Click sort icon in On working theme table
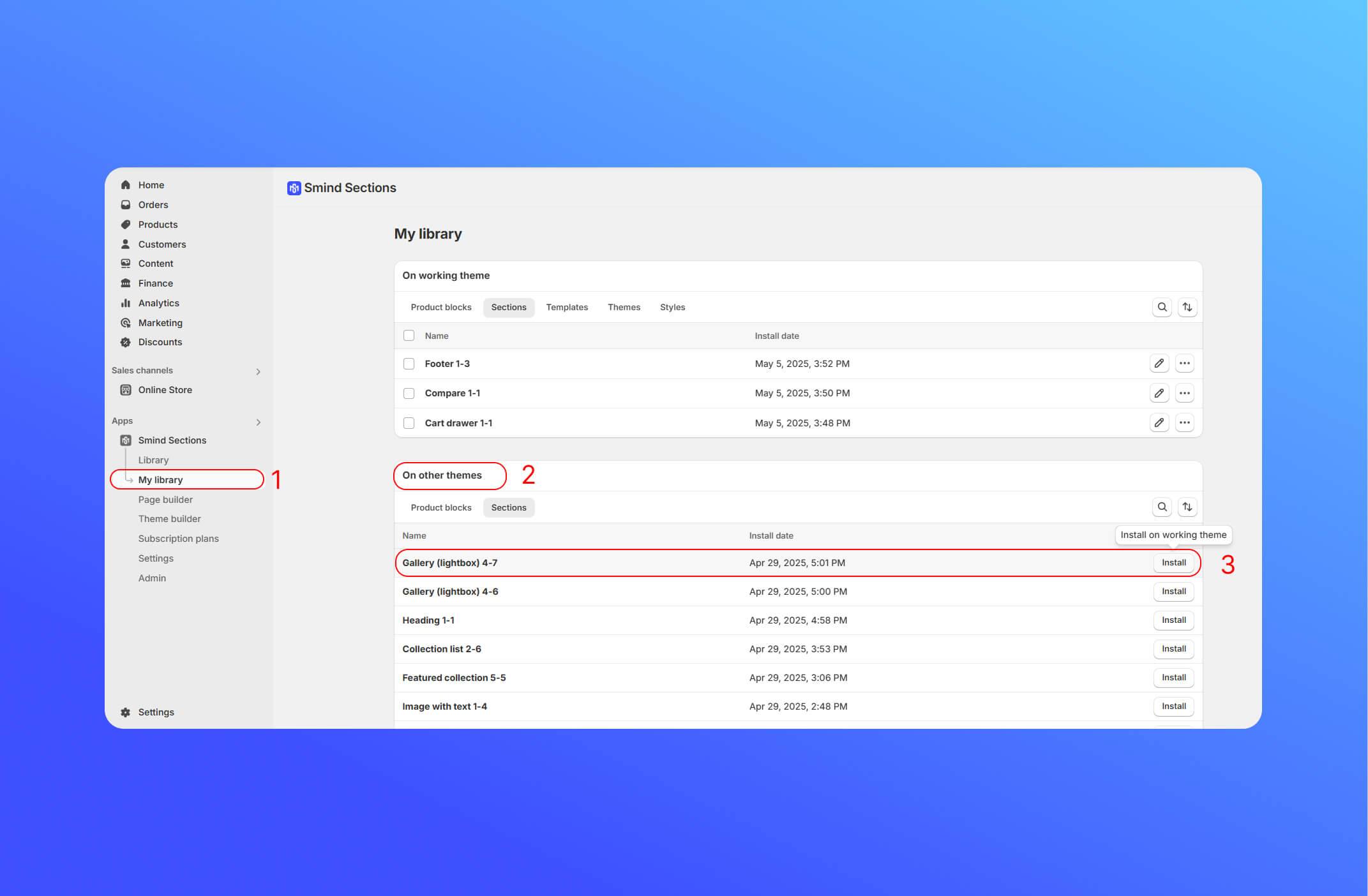Viewport: 1368px width, 896px height. pos(1187,307)
